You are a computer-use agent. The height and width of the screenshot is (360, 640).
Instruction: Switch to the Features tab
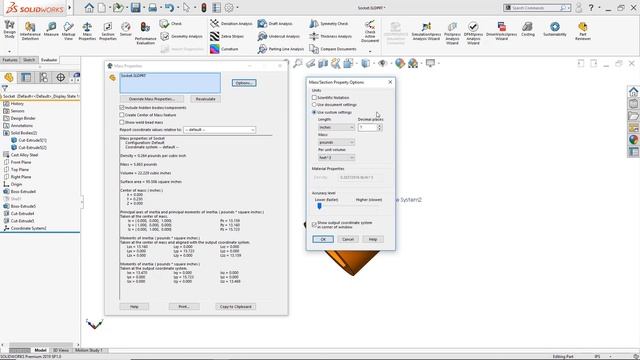point(10,60)
